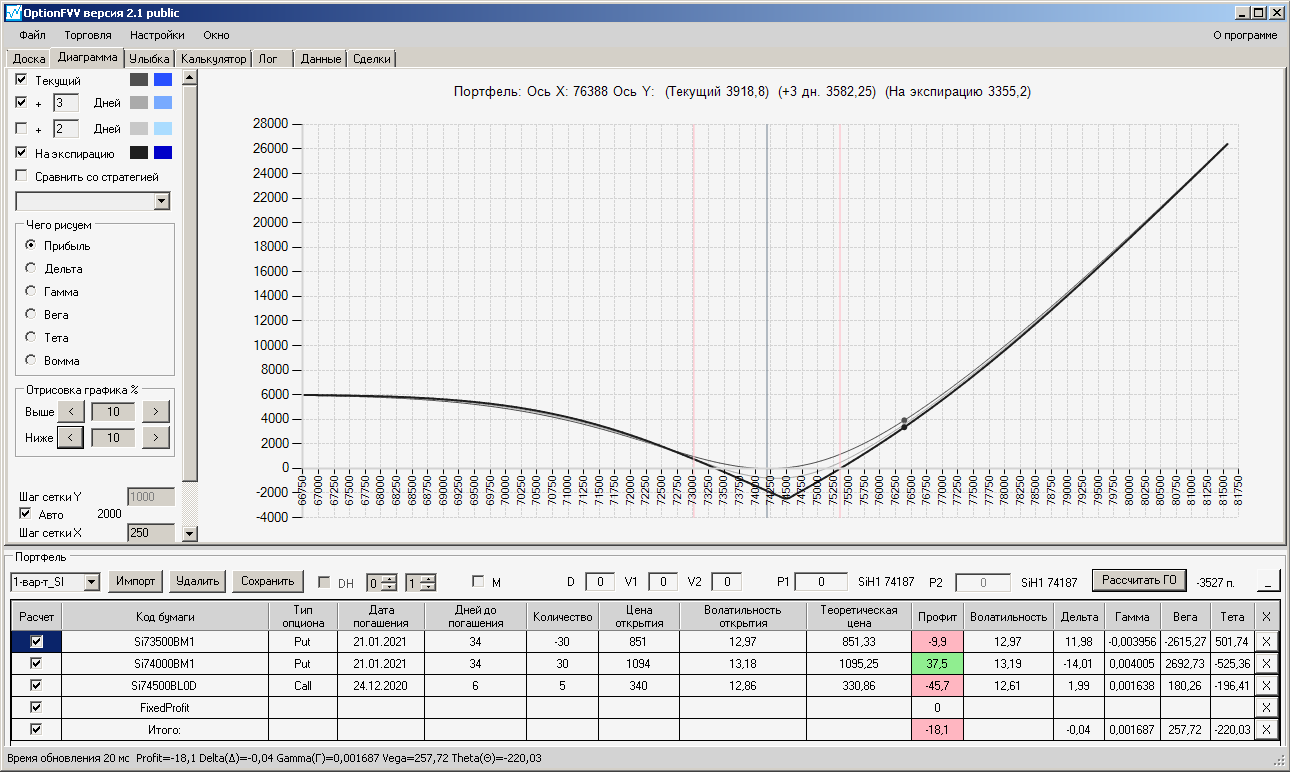Screen dimensions: 1290x772
Task: Open the Настройки menu
Action: click(x=157, y=35)
